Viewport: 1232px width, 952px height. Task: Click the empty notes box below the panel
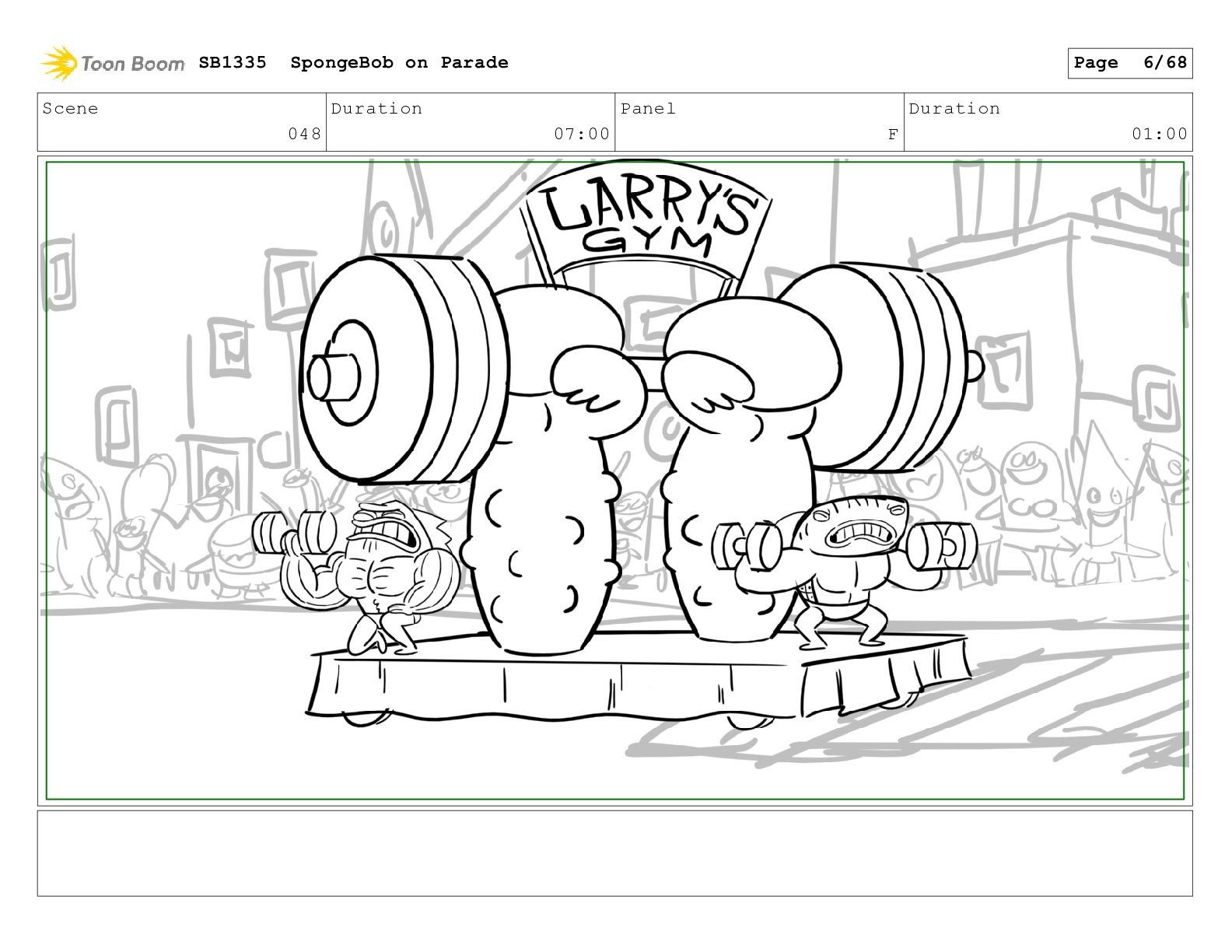(614, 853)
